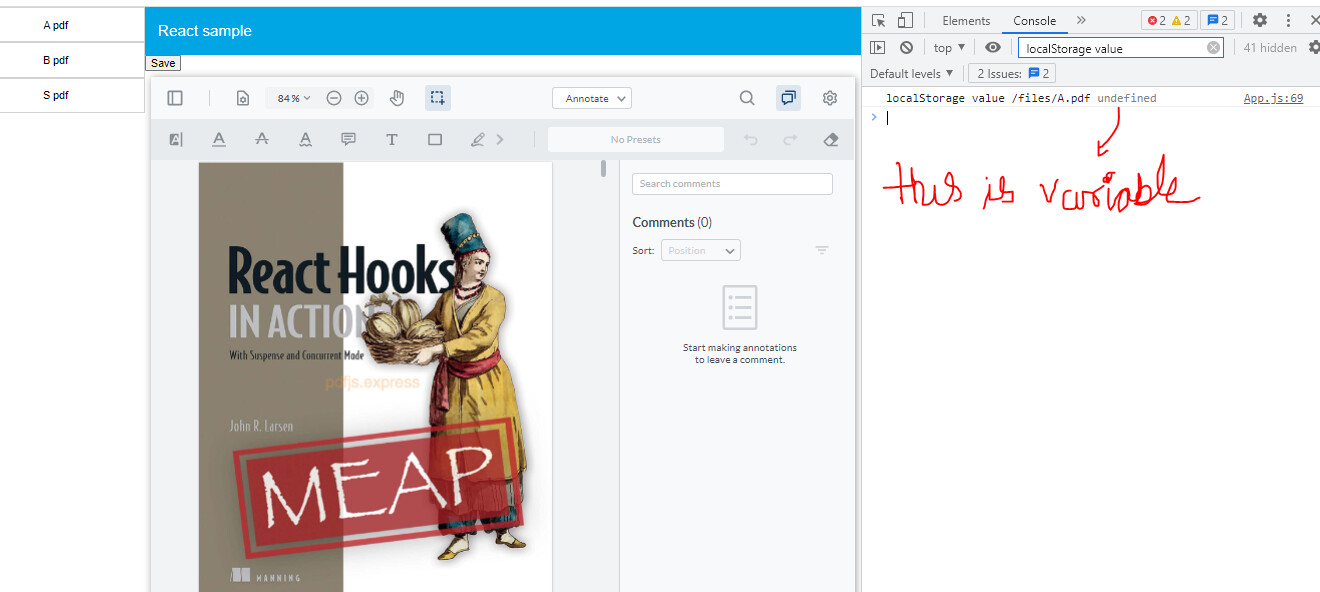1320x592 pixels.
Task: Expand more annotation tools chevron
Action: click(x=501, y=140)
